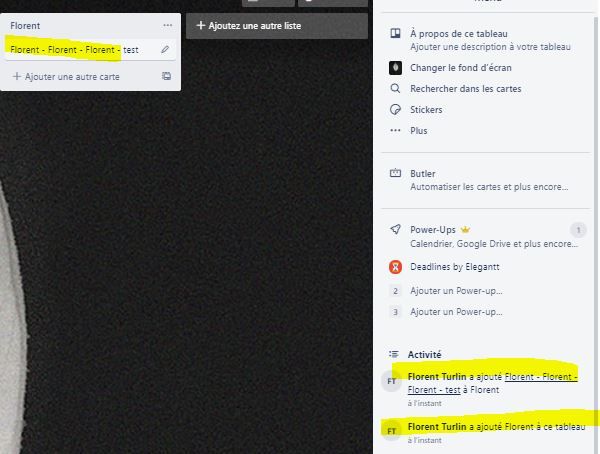Click FT avatar on card-added activity
Viewport: 600px width, 454px height.
click(391, 381)
